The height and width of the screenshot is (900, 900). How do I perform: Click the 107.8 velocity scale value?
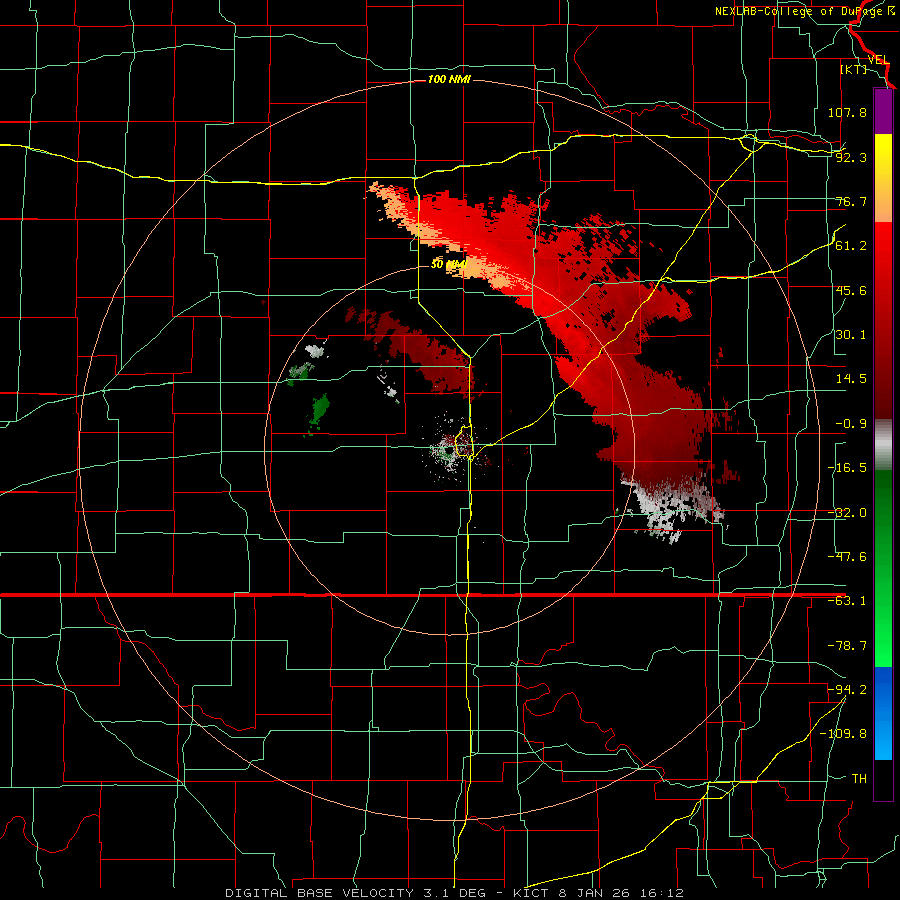coord(847,112)
